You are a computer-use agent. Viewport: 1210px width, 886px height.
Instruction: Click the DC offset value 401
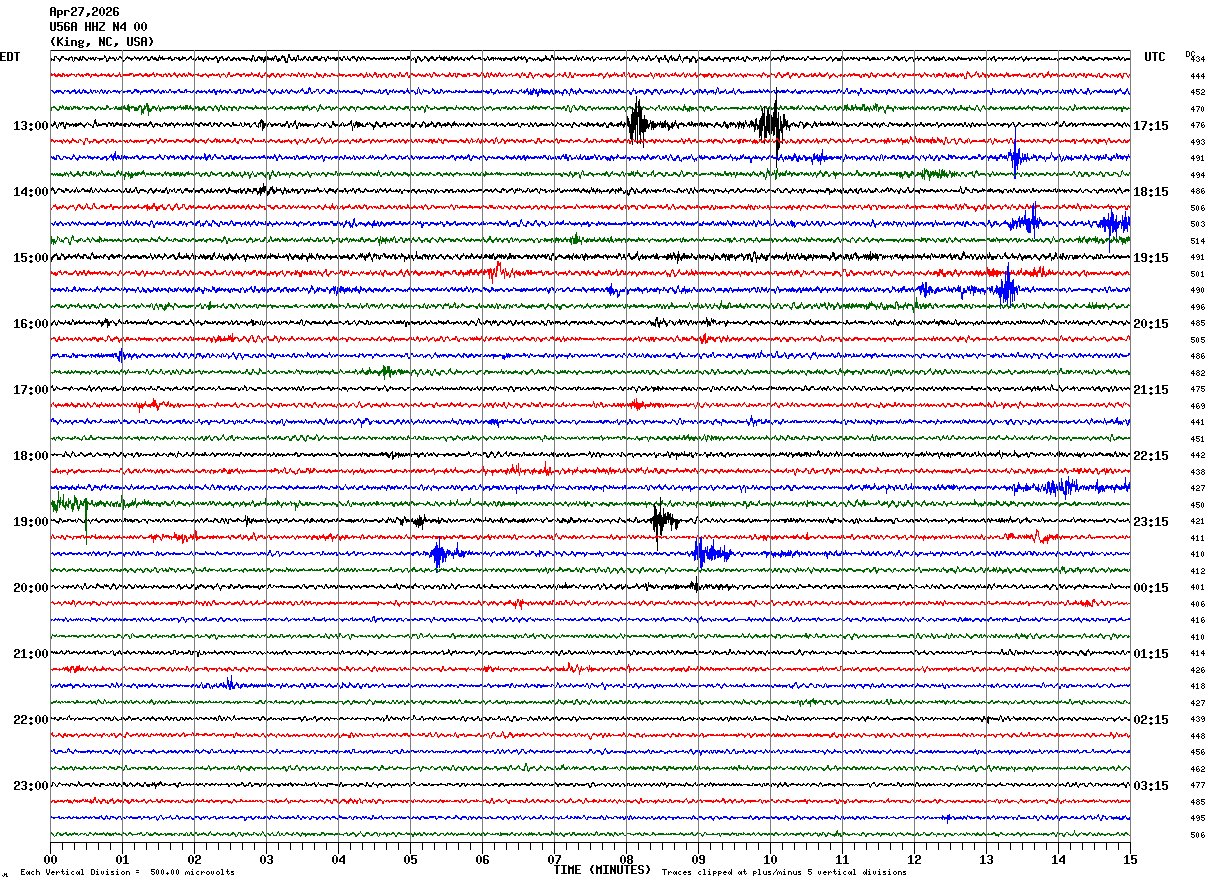coord(1197,588)
